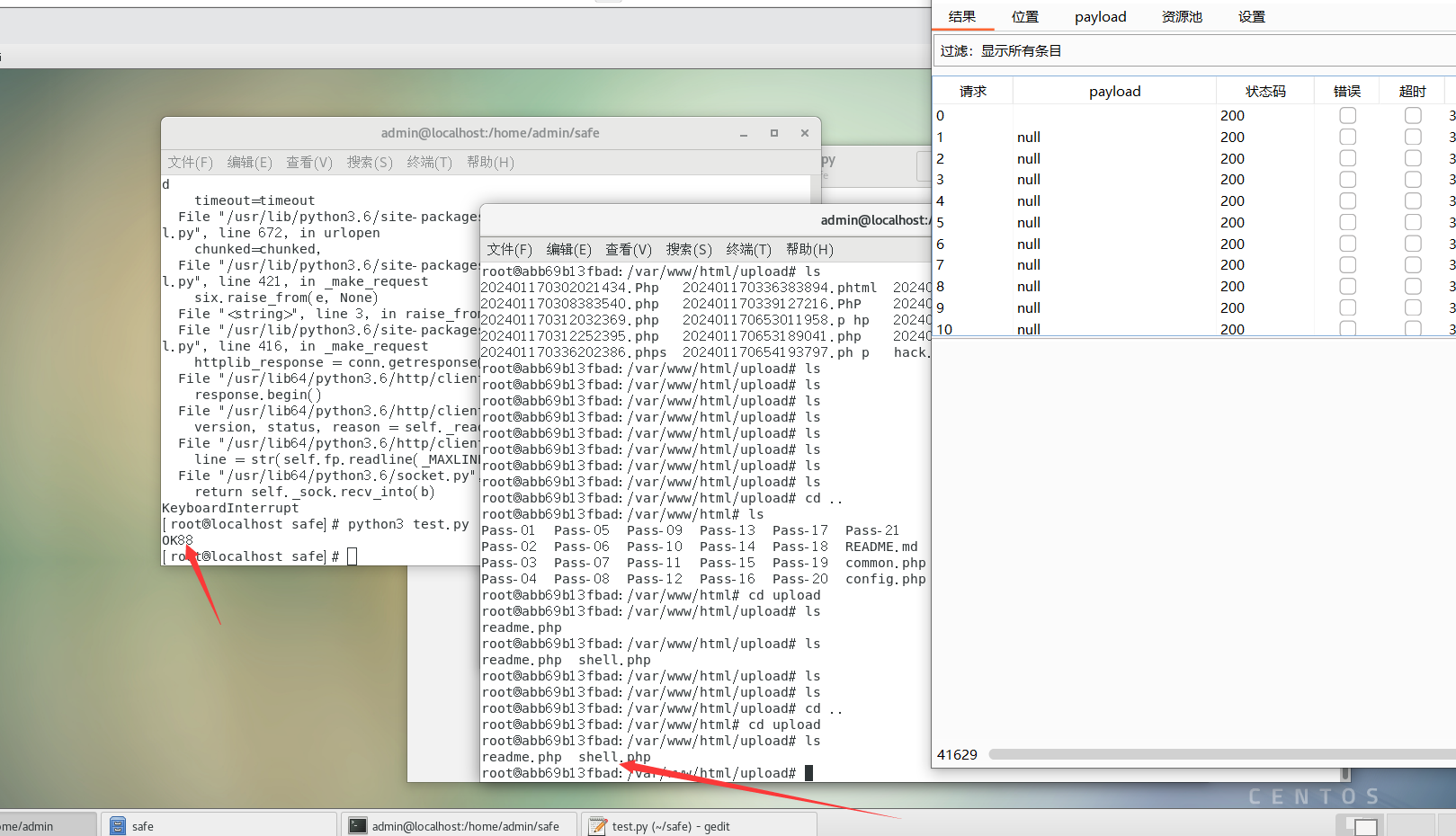Open the 设置 tab
The height and width of the screenshot is (836, 1456).
click(1251, 16)
